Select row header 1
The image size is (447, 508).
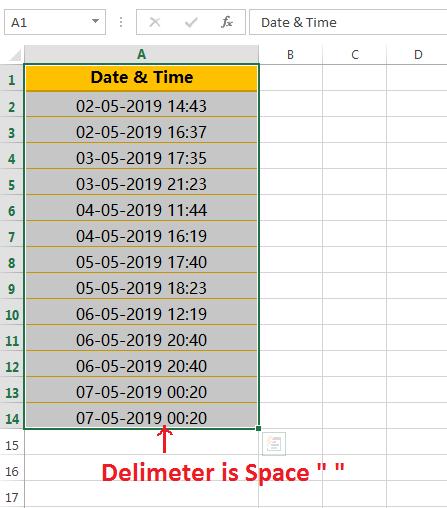pyautogui.click(x=12, y=78)
